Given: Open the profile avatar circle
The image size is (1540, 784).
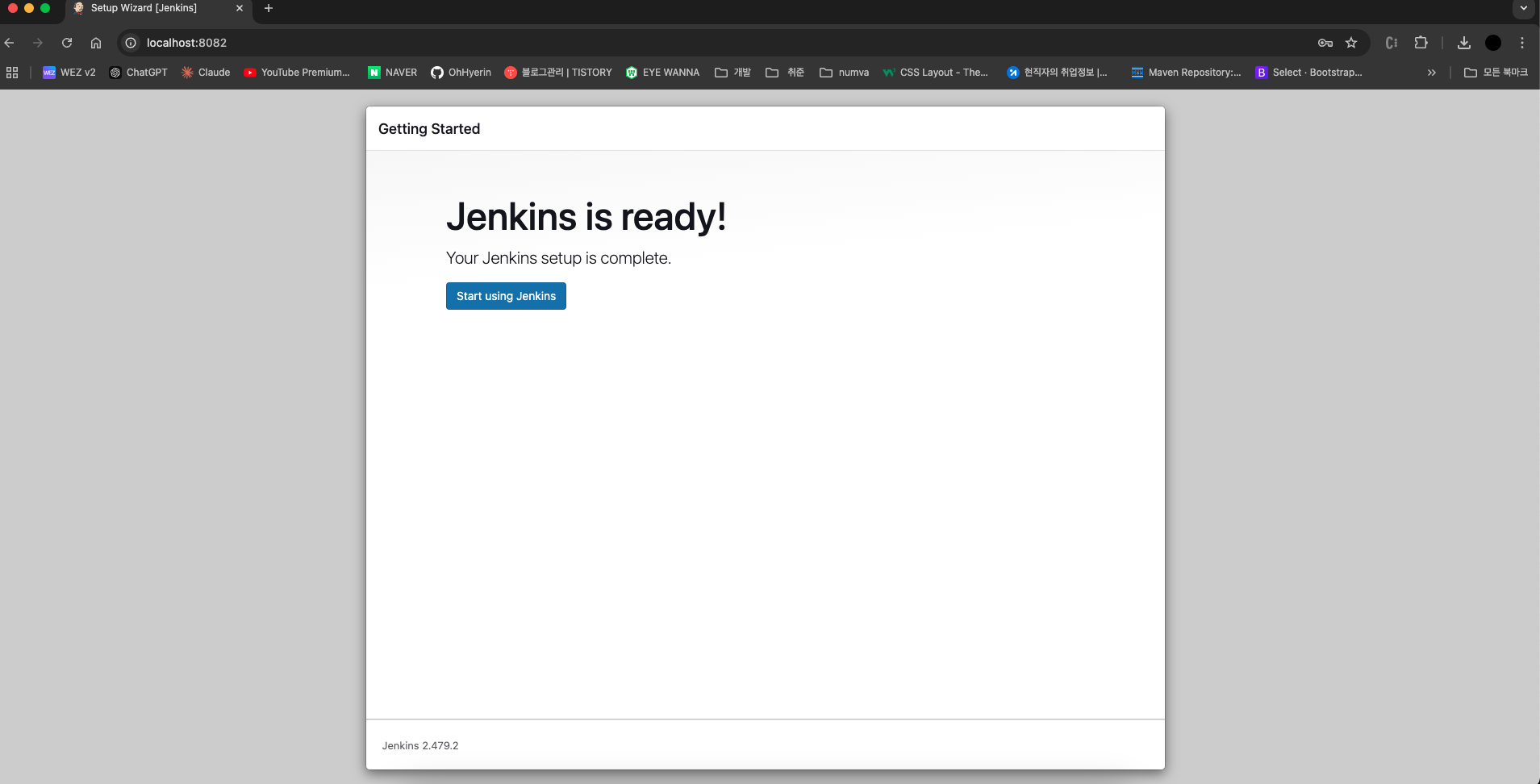Looking at the screenshot, I should (x=1493, y=43).
